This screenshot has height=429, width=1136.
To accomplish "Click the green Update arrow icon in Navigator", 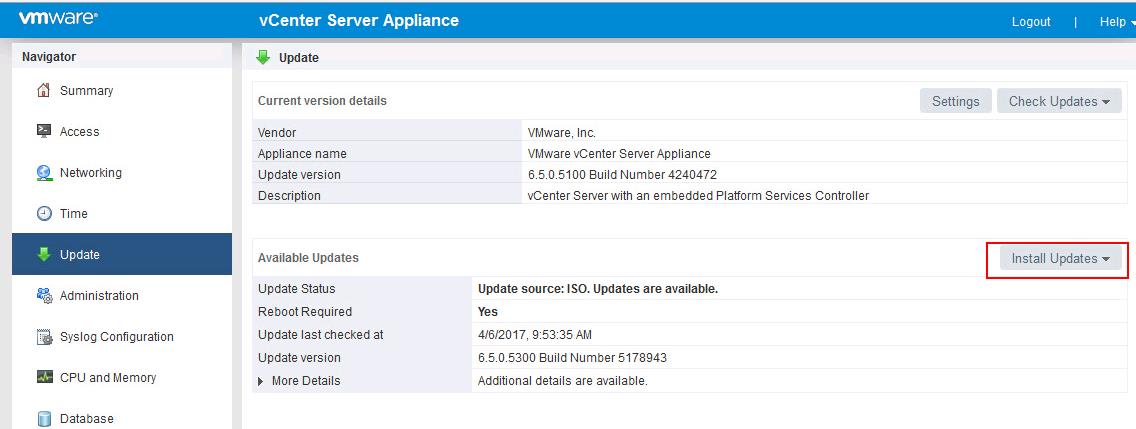I will 44,254.
